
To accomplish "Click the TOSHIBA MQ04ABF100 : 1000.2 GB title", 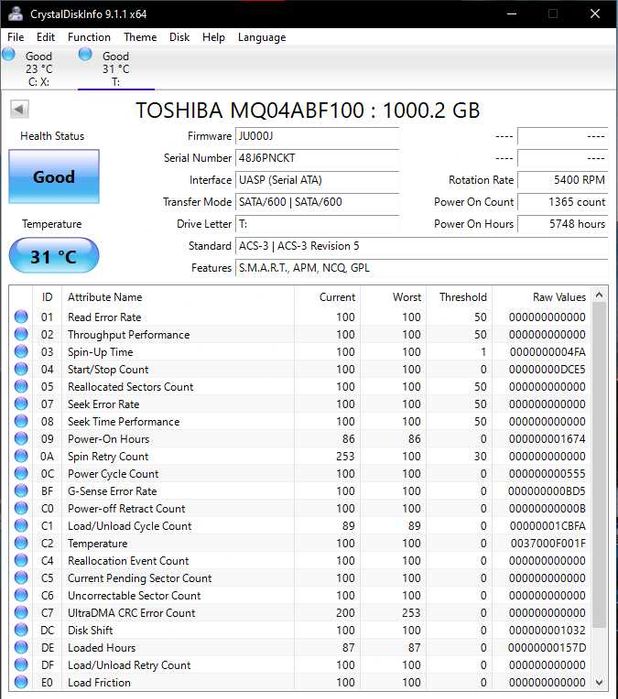I will coord(308,110).
